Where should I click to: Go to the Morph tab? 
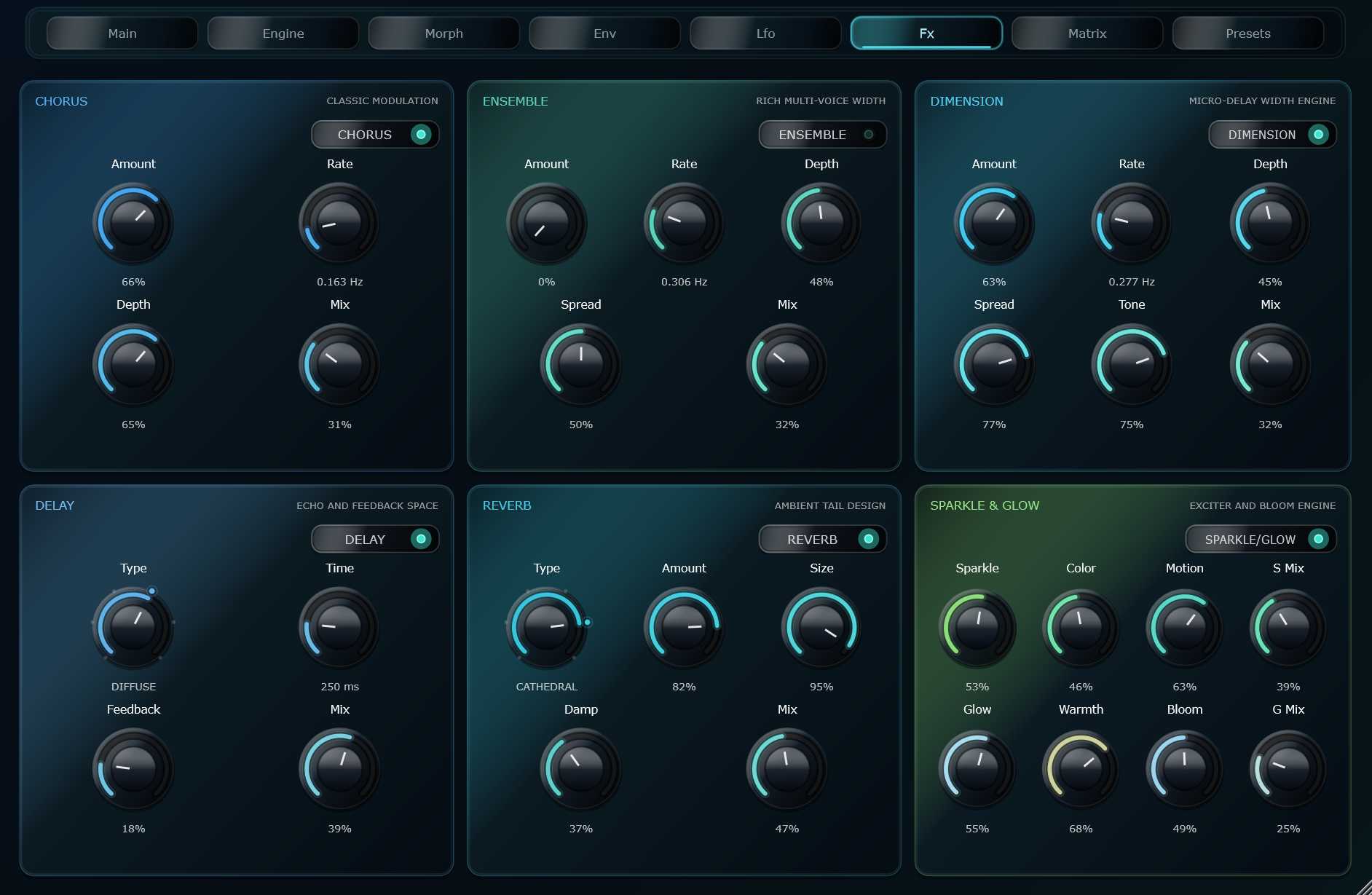[444, 33]
